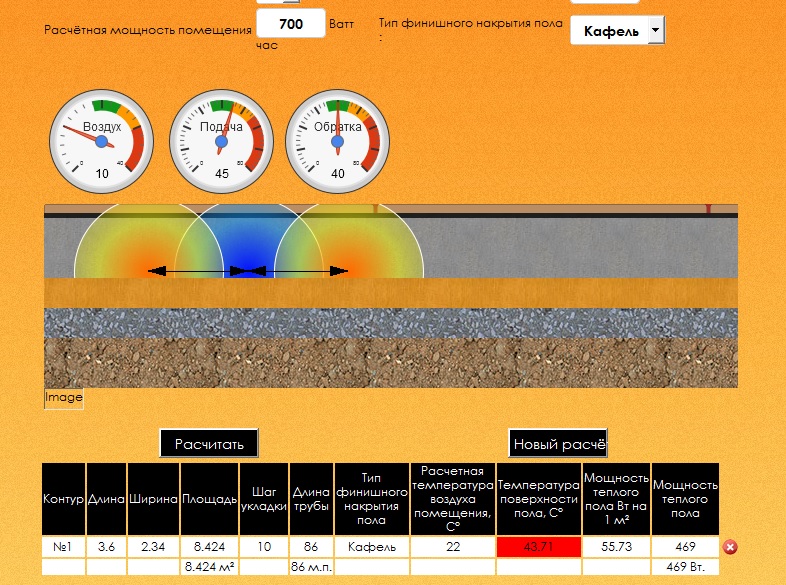Click the Длина column header
The height and width of the screenshot is (585, 786).
[x=106, y=499]
